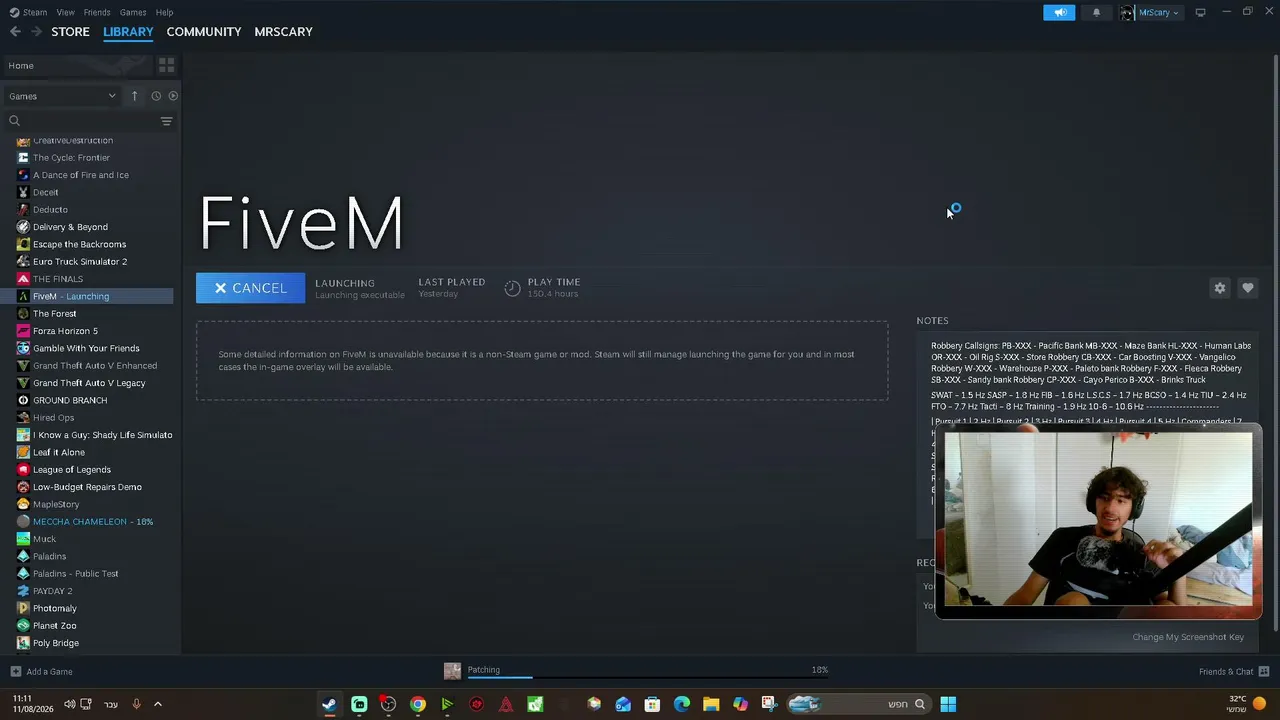Open the MRSCARY profile tab
The height and width of the screenshot is (720, 1280).
[x=283, y=32]
